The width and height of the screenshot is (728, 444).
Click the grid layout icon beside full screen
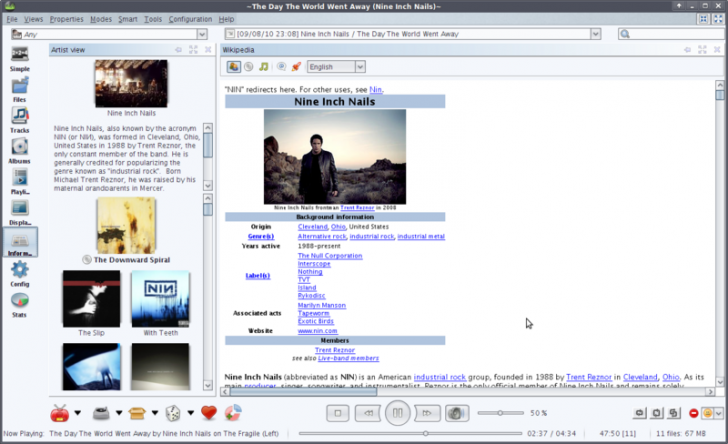pos(704,19)
